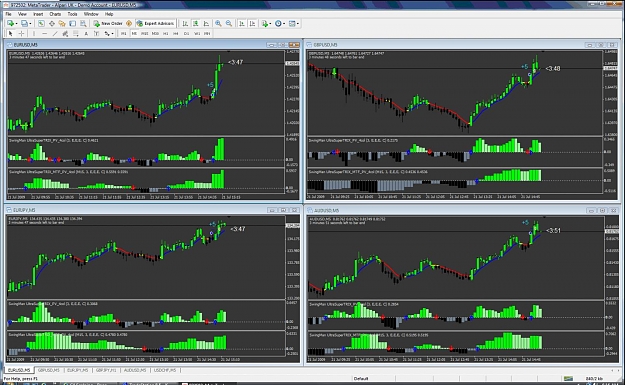Image resolution: width=625 pixels, height=385 pixels.
Task: Toggle Auto Scroll for the chart
Action: tap(242, 24)
